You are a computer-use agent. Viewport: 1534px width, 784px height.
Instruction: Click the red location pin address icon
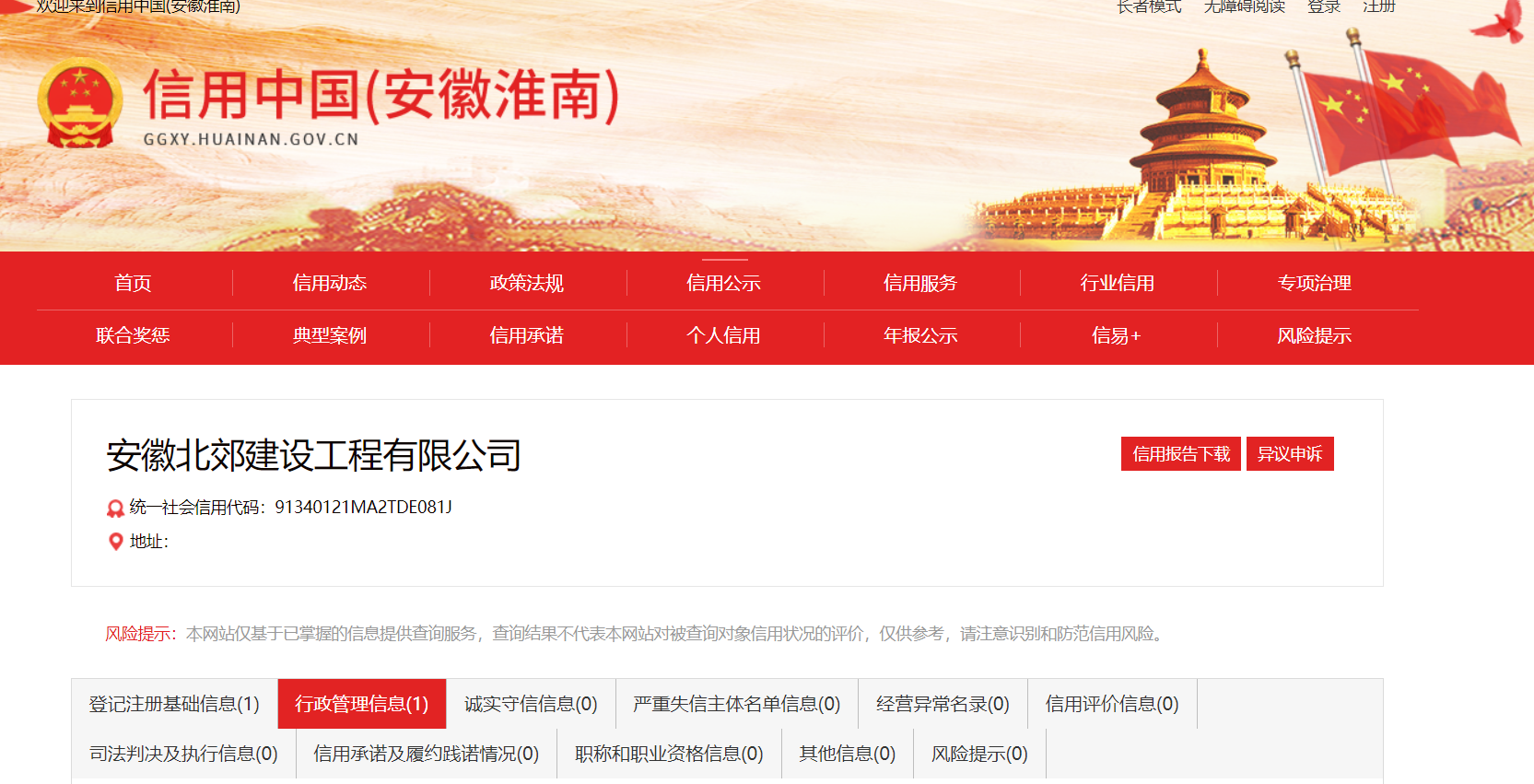tap(115, 542)
